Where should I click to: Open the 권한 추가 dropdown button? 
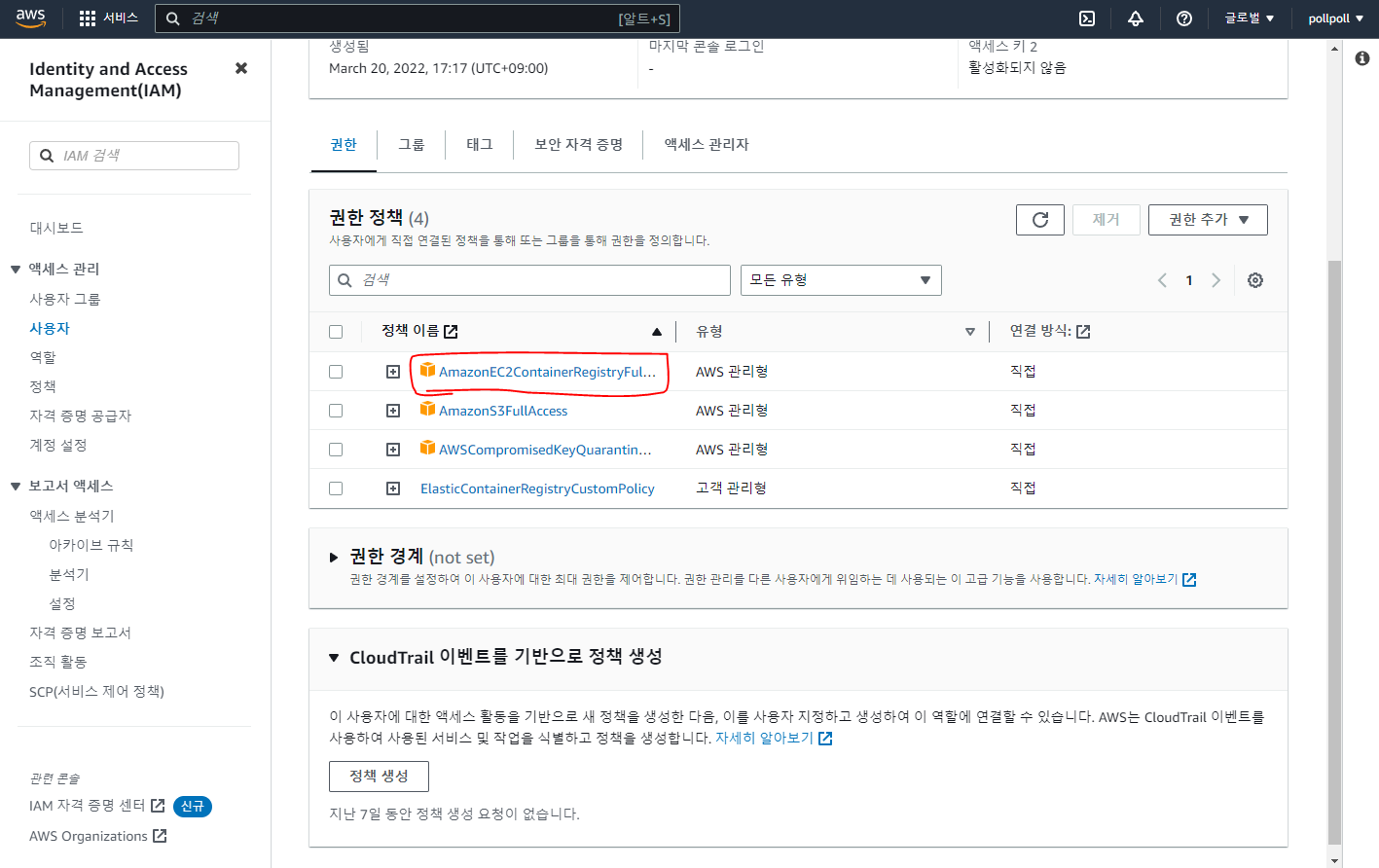[x=1208, y=220]
